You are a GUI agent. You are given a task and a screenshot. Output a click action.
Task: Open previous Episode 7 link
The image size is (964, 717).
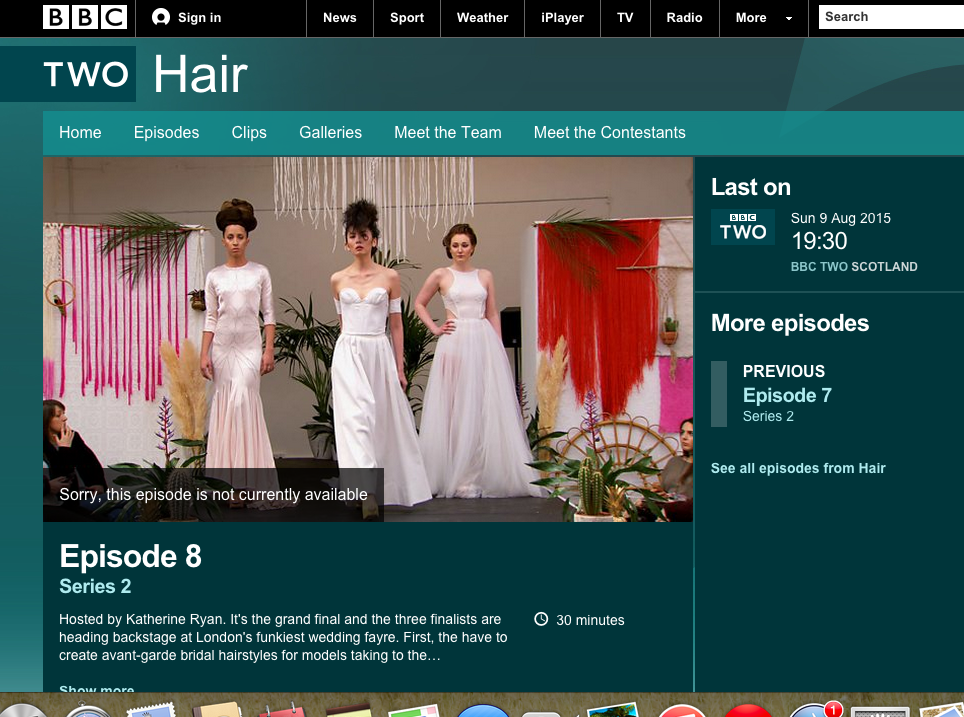787,395
